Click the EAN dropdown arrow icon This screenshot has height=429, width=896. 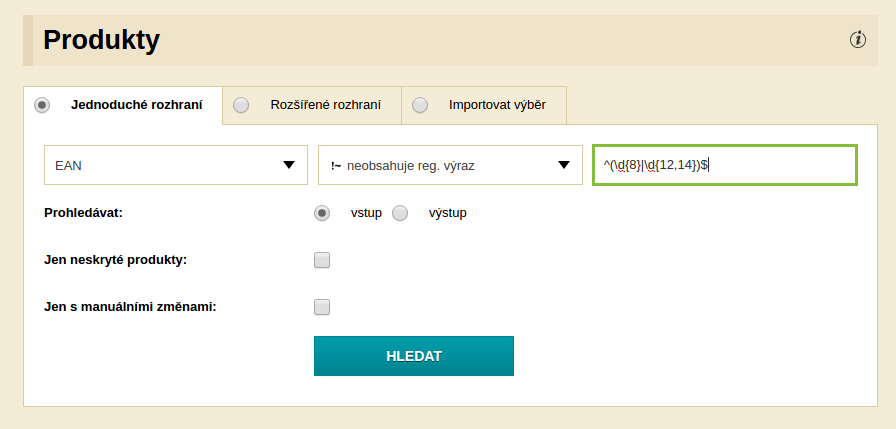tap(289, 165)
